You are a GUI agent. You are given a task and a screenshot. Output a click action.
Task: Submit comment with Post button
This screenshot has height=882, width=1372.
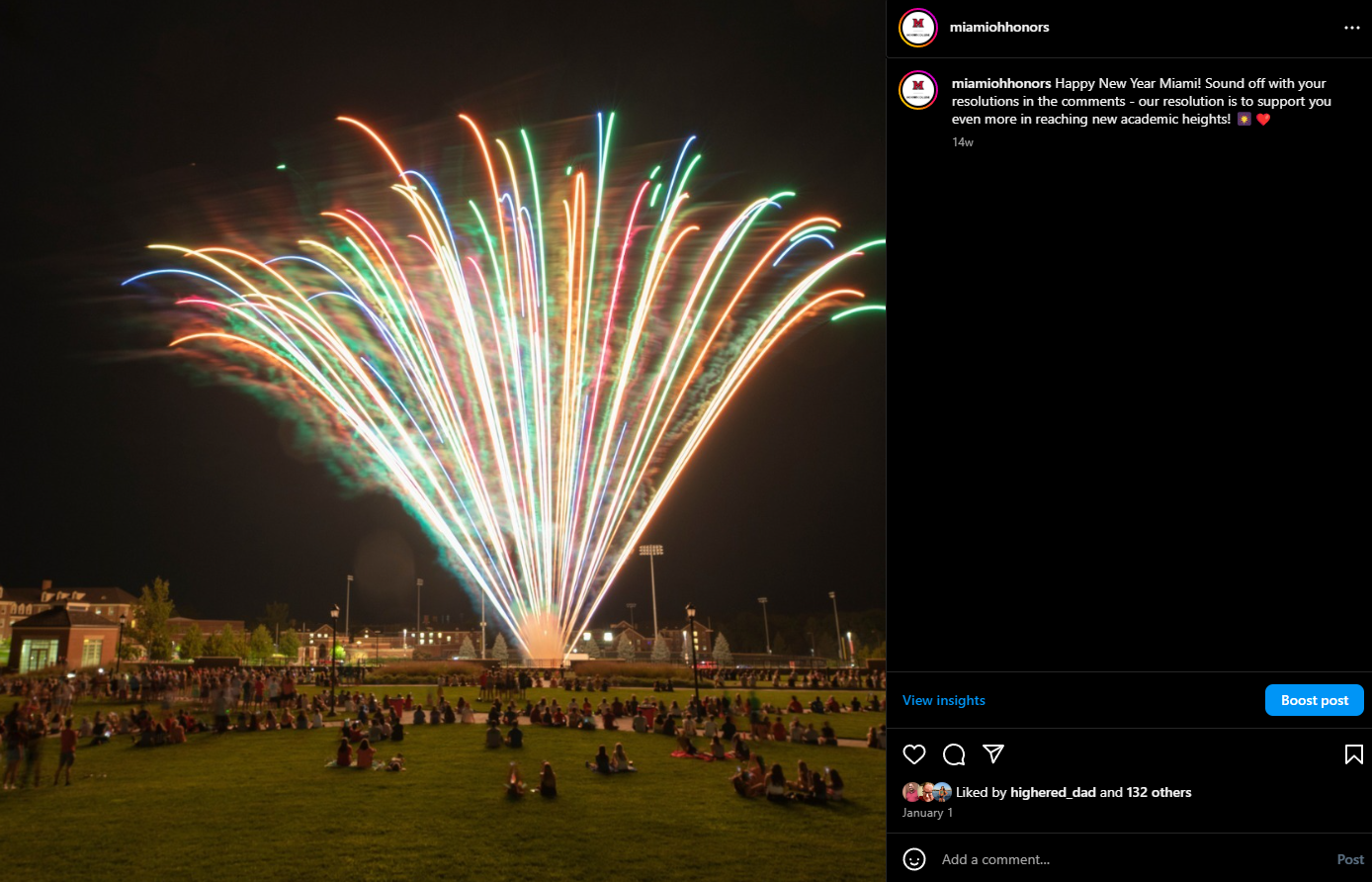(1350, 859)
